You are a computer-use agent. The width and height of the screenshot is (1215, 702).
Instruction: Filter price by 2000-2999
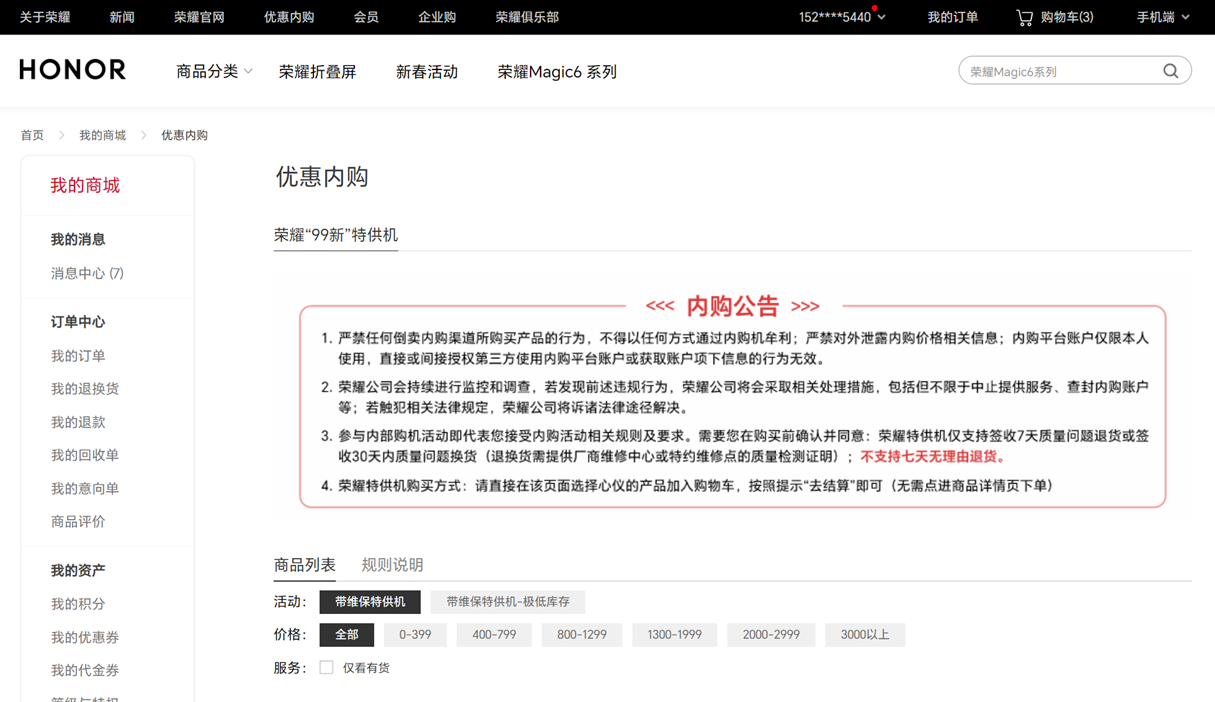tap(771, 635)
